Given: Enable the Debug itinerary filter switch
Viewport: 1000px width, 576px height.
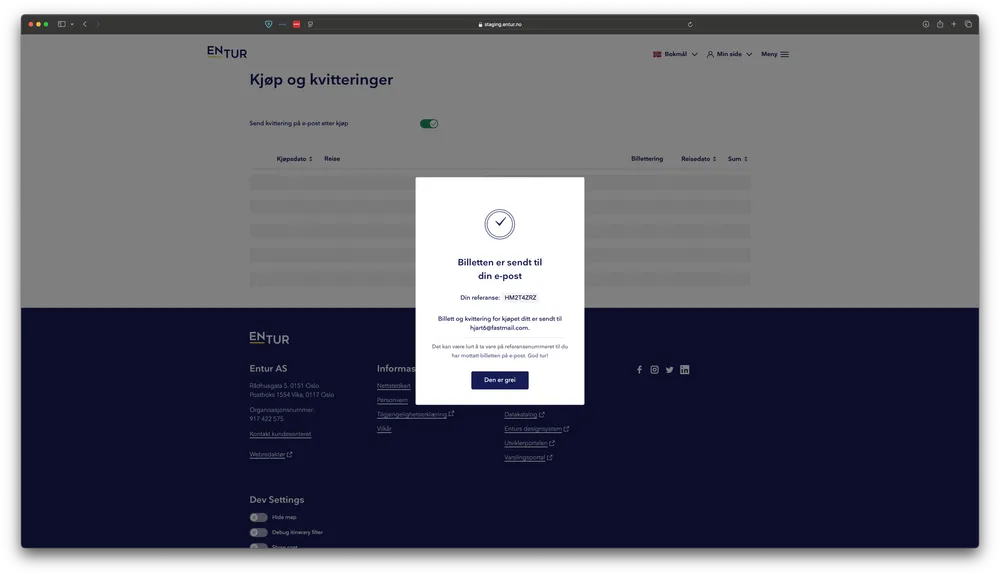Looking at the screenshot, I should click(x=259, y=532).
